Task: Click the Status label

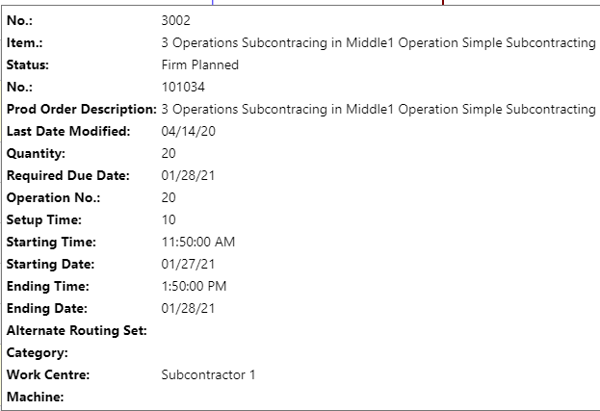Action: 28,65
